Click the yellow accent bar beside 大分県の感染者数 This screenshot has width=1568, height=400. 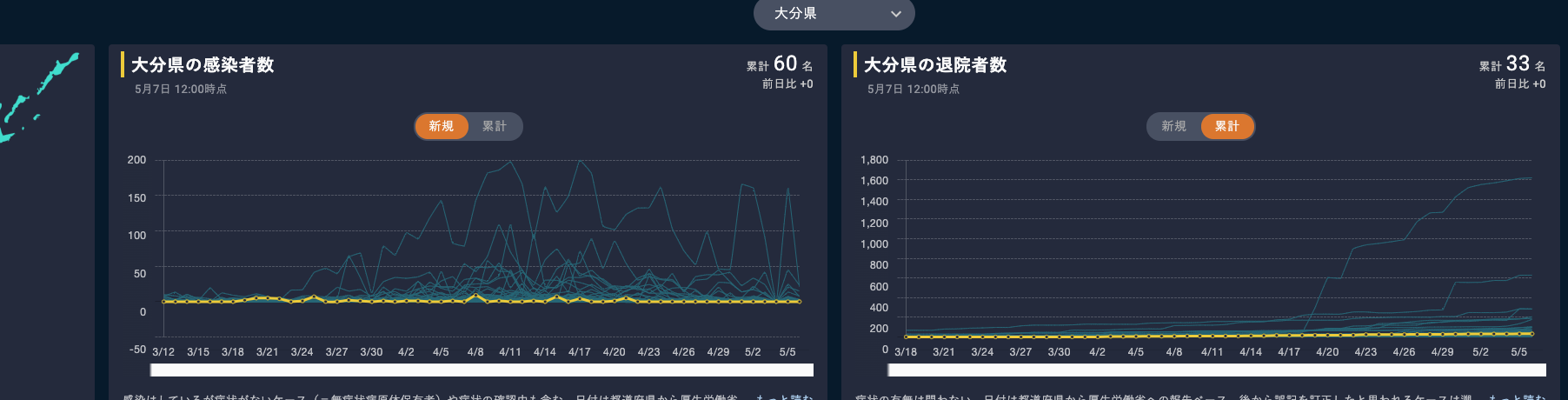pyautogui.click(x=123, y=64)
